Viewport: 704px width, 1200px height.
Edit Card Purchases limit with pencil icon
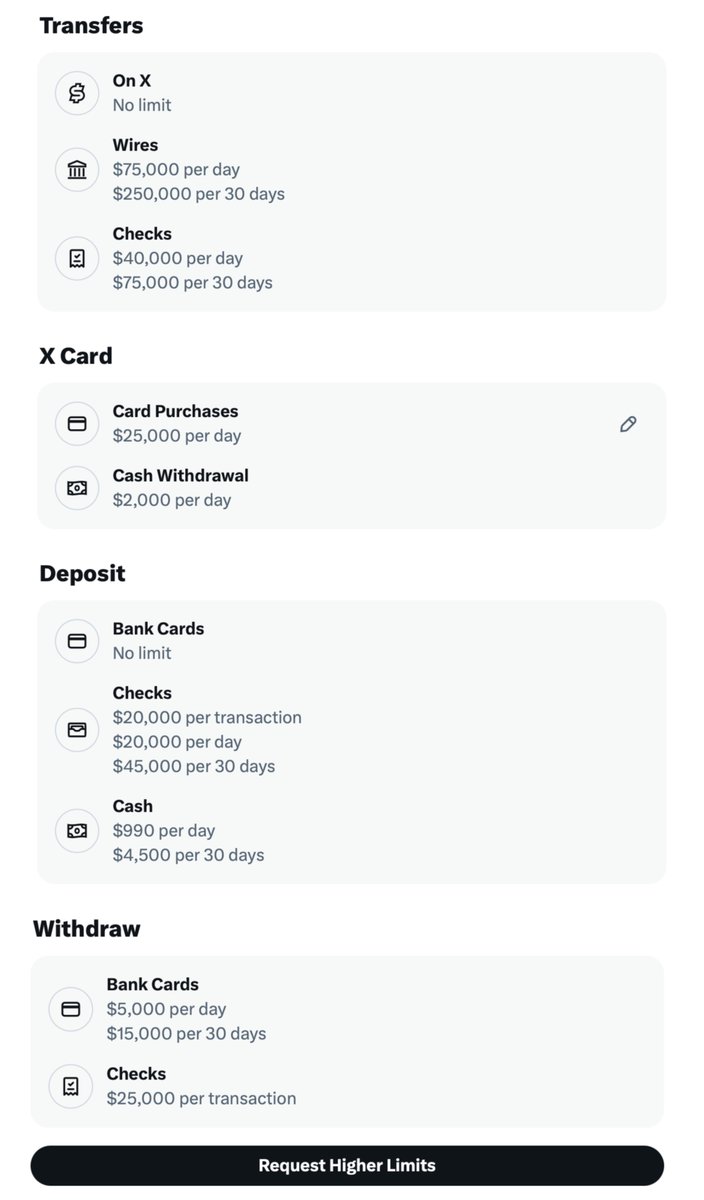coord(628,424)
